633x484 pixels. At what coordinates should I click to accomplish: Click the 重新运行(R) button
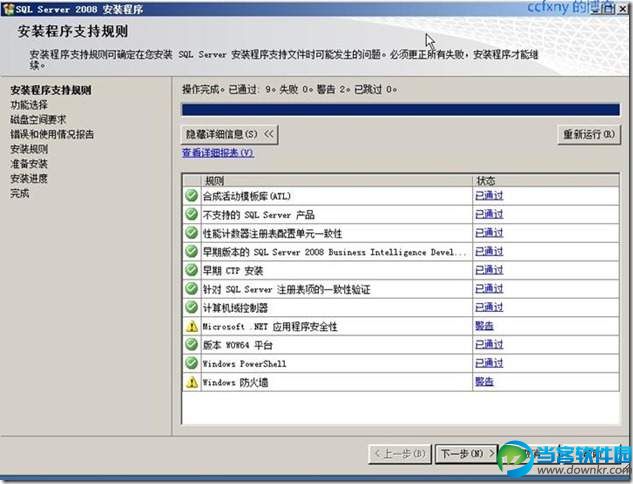(x=589, y=134)
